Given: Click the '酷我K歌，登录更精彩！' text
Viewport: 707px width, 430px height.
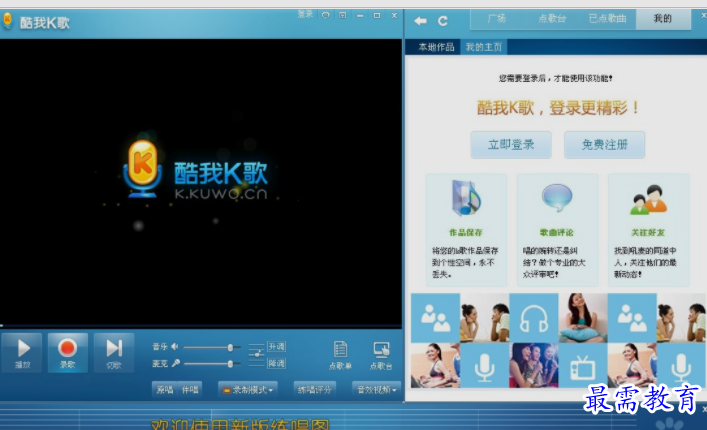Looking at the screenshot, I should (x=558, y=108).
